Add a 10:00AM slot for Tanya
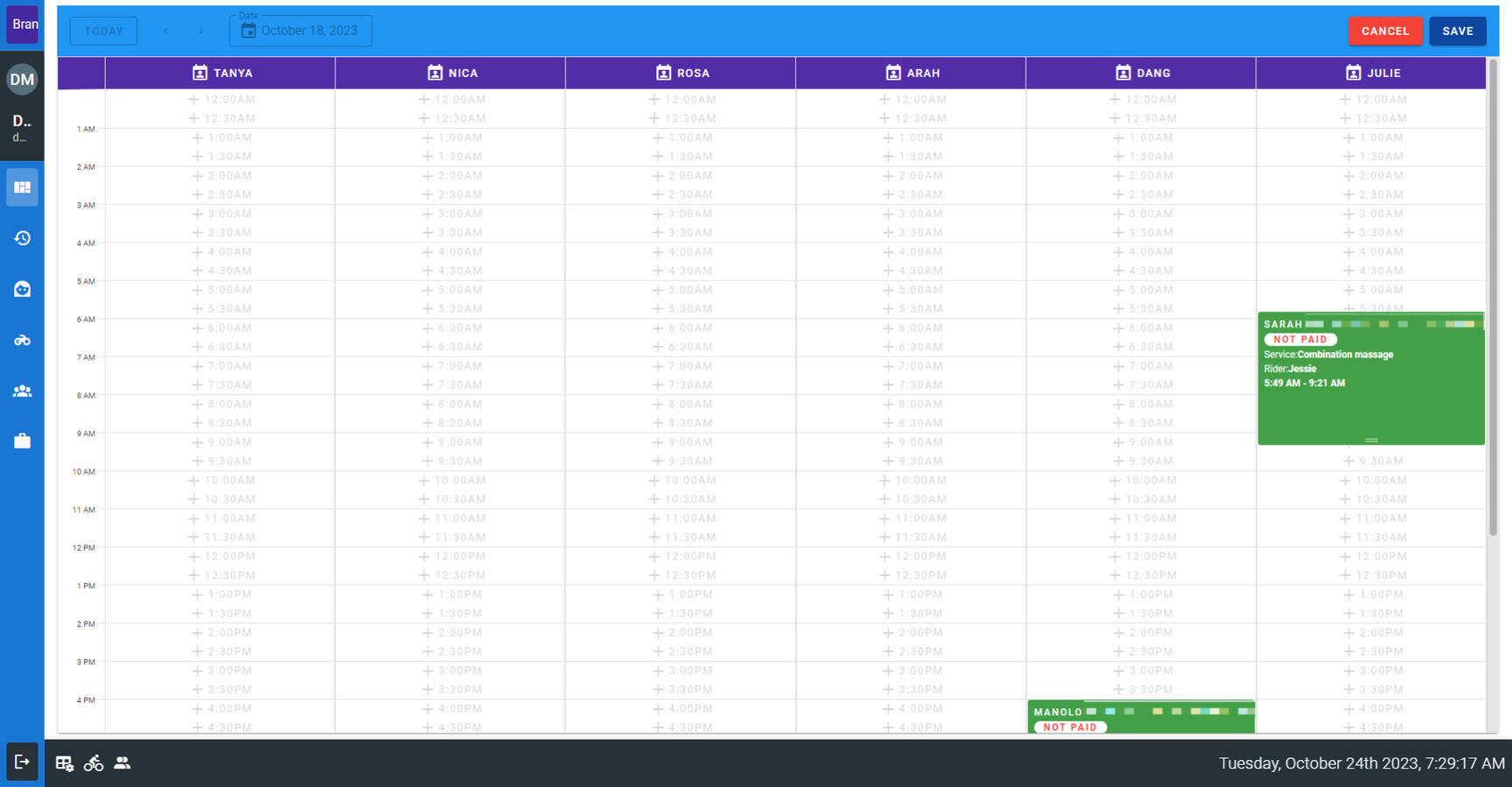The height and width of the screenshot is (787, 1512). pos(221,480)
